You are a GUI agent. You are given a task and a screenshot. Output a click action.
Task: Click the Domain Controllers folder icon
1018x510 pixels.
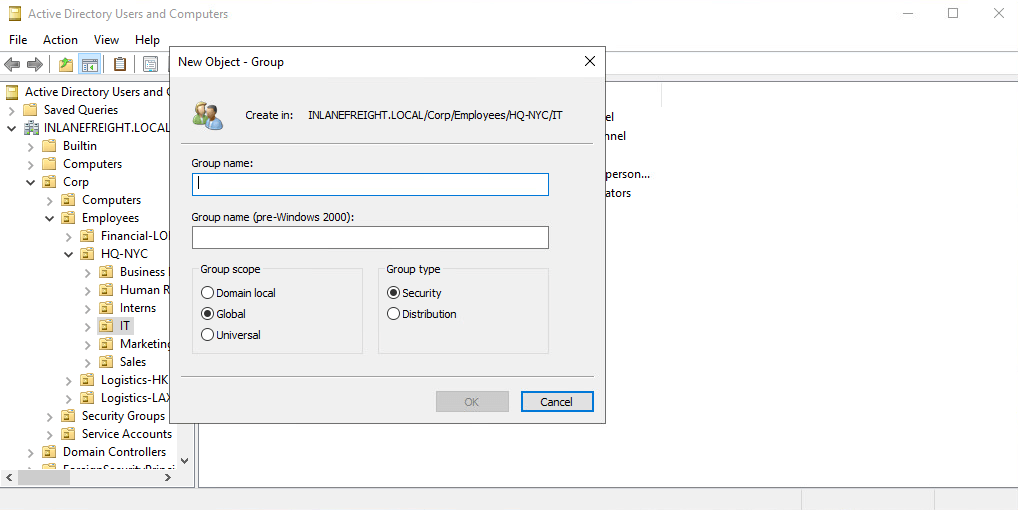tap(49, 452)
